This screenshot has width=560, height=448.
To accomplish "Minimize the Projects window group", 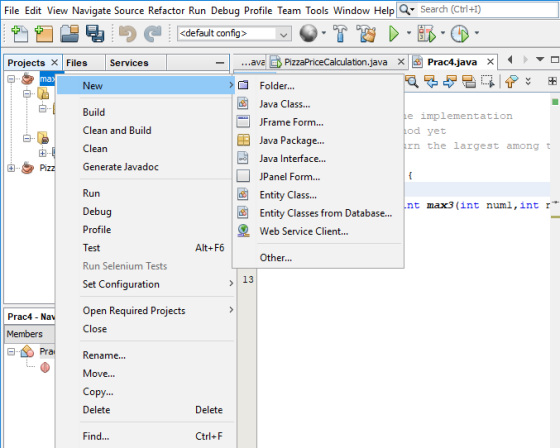I will pyautogui.click(x=220, y=63).
